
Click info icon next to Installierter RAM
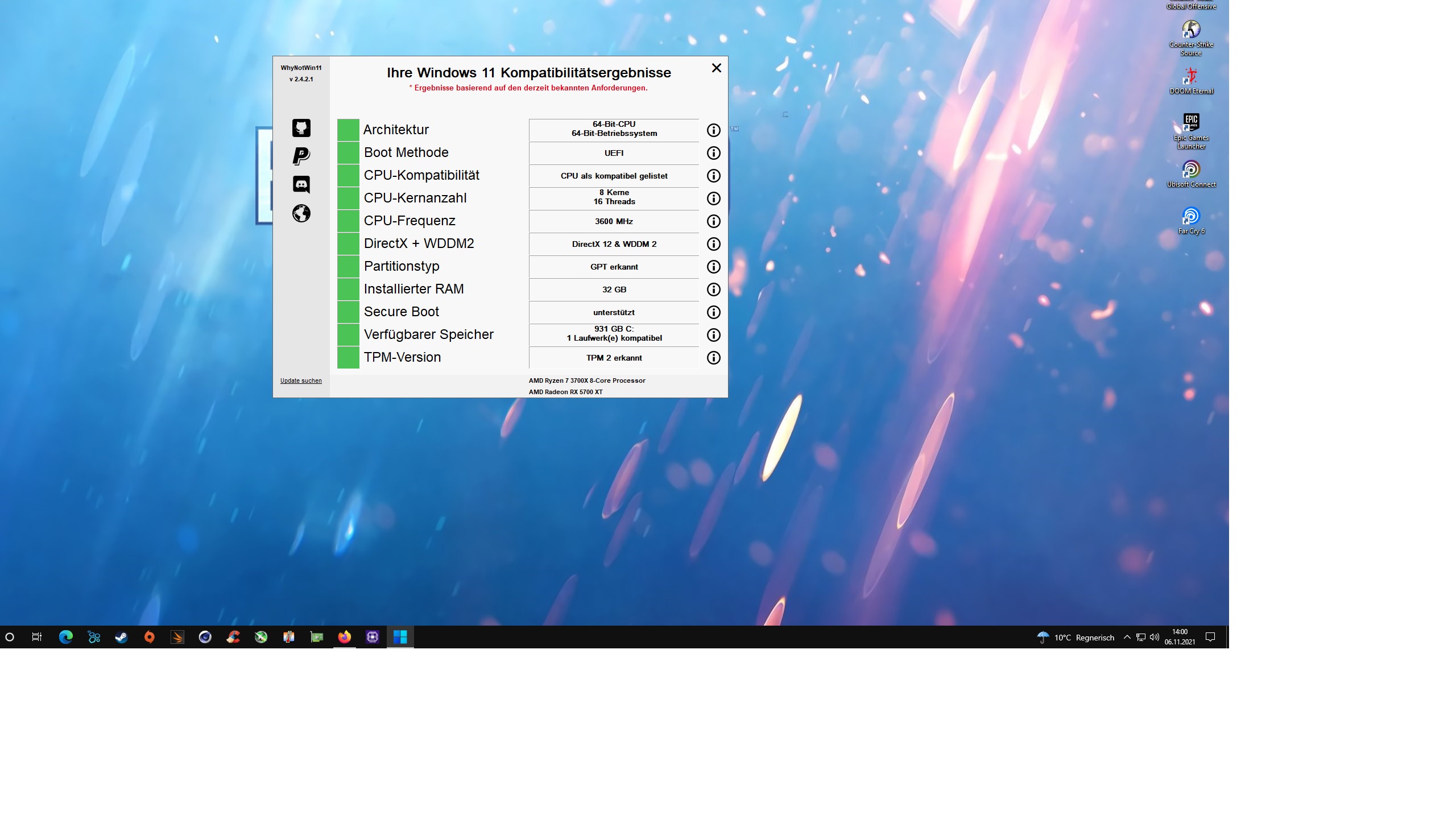coord(713,289)
